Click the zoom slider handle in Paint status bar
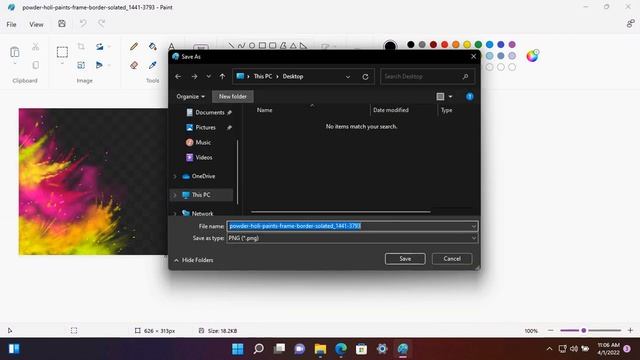This screenshot has height=360, width=640. 584,330
